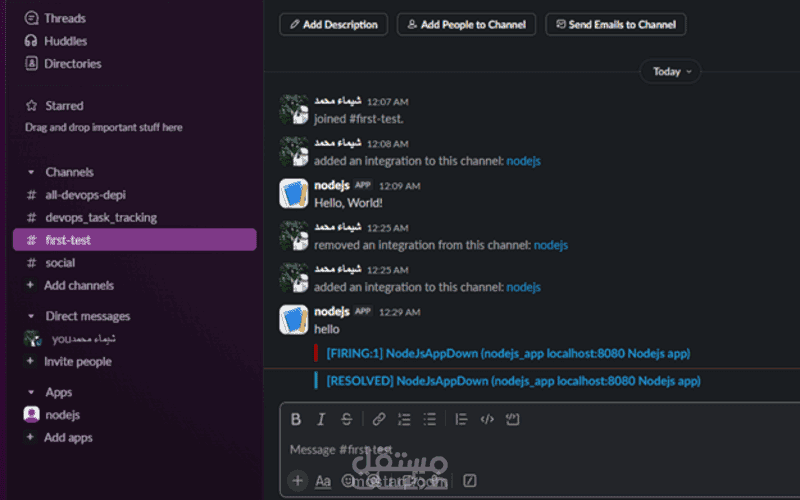Click the 12:29 AM message timestamp

click(x=399, y=312)
